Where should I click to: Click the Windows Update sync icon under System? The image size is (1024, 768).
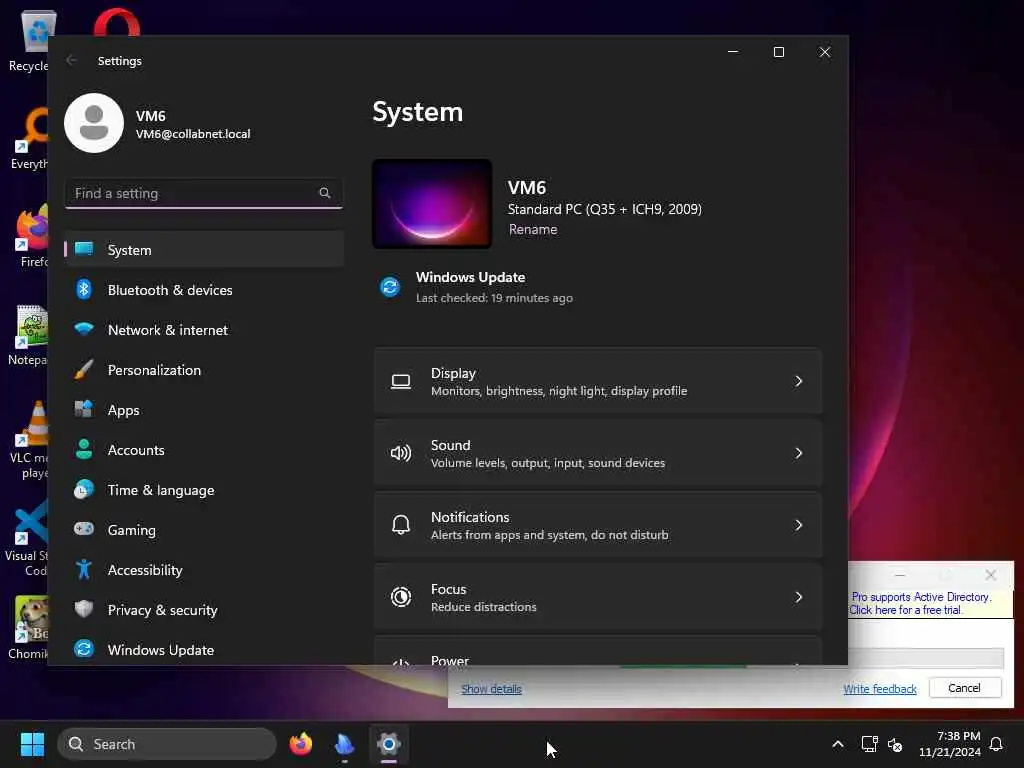click(x=390, y=287)
